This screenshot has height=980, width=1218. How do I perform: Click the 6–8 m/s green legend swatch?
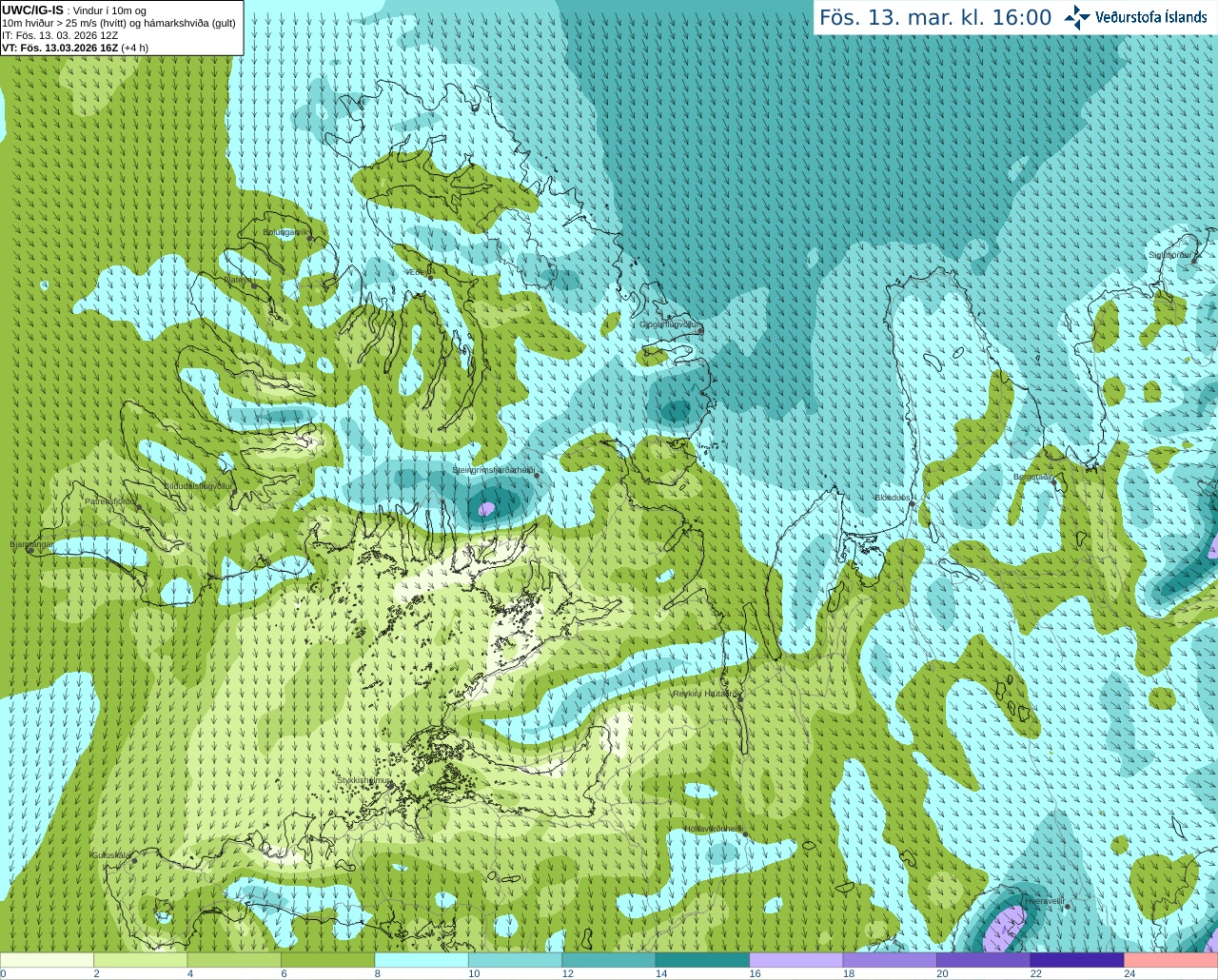click(327, 960)
